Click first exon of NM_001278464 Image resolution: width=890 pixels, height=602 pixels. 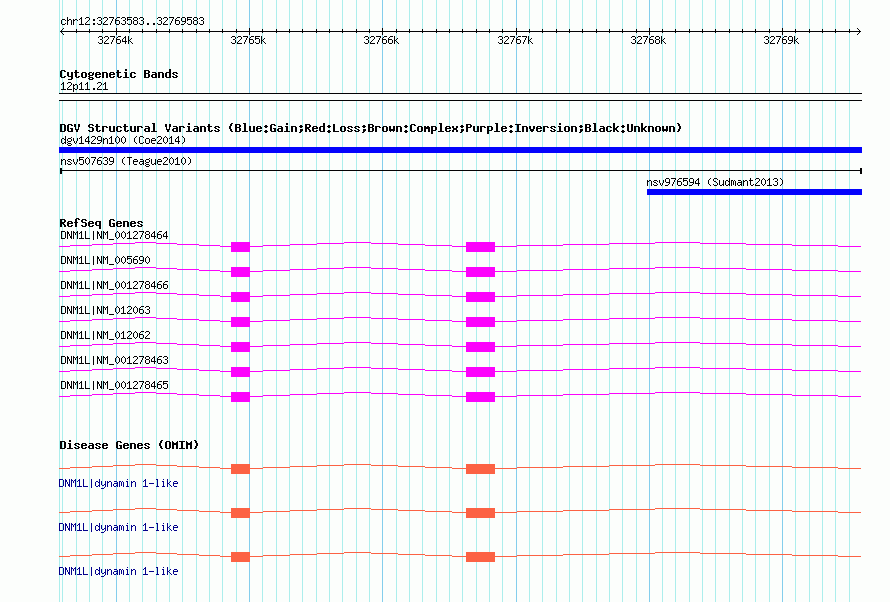point(240,247)
